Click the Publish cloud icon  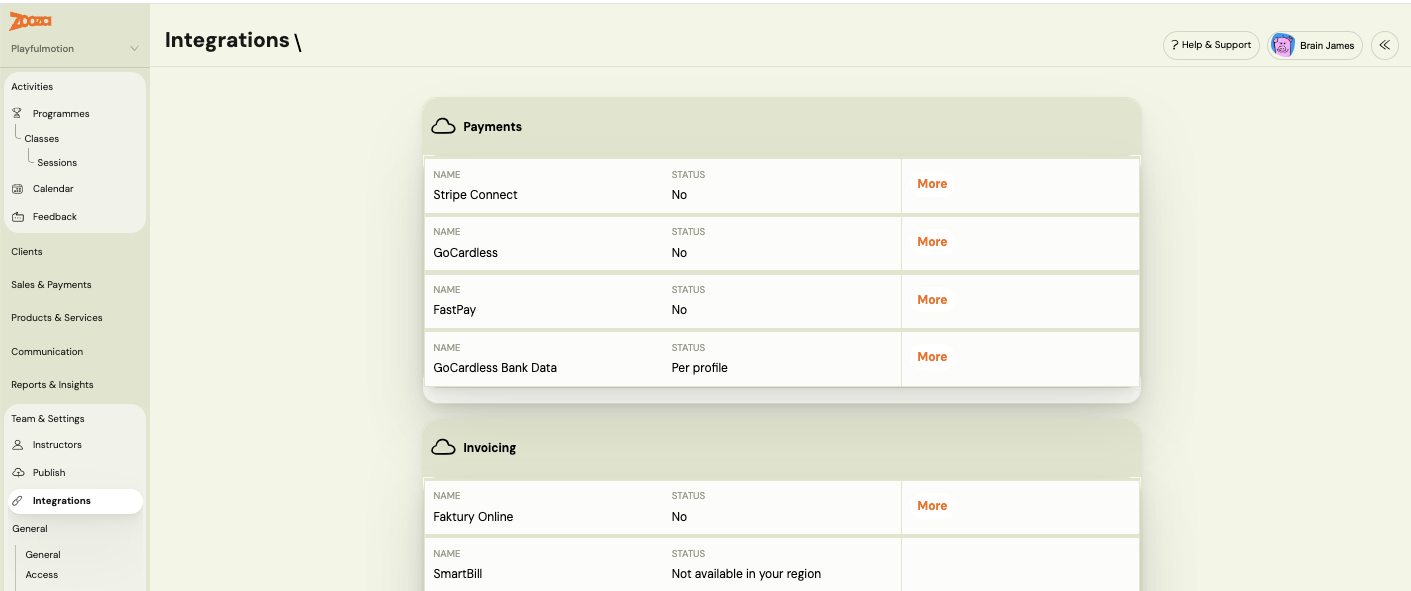tap(17, 472)
